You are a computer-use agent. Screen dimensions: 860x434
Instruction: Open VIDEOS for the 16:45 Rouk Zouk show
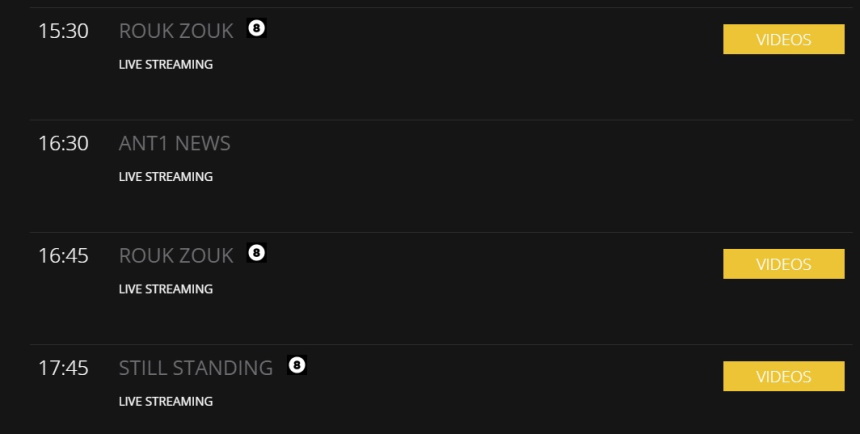coord(783,264)
